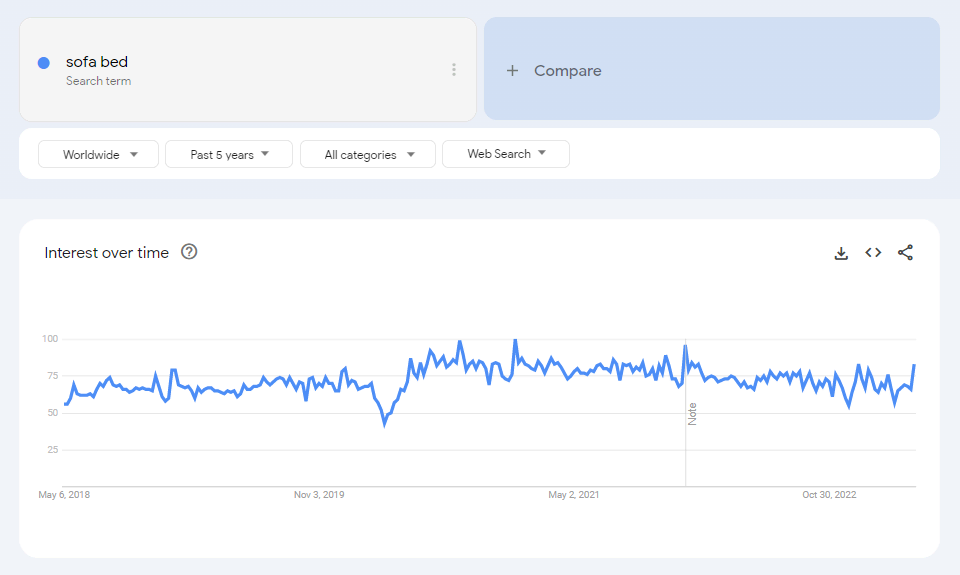Download the chart data as CSV

(x=841, y=253)
